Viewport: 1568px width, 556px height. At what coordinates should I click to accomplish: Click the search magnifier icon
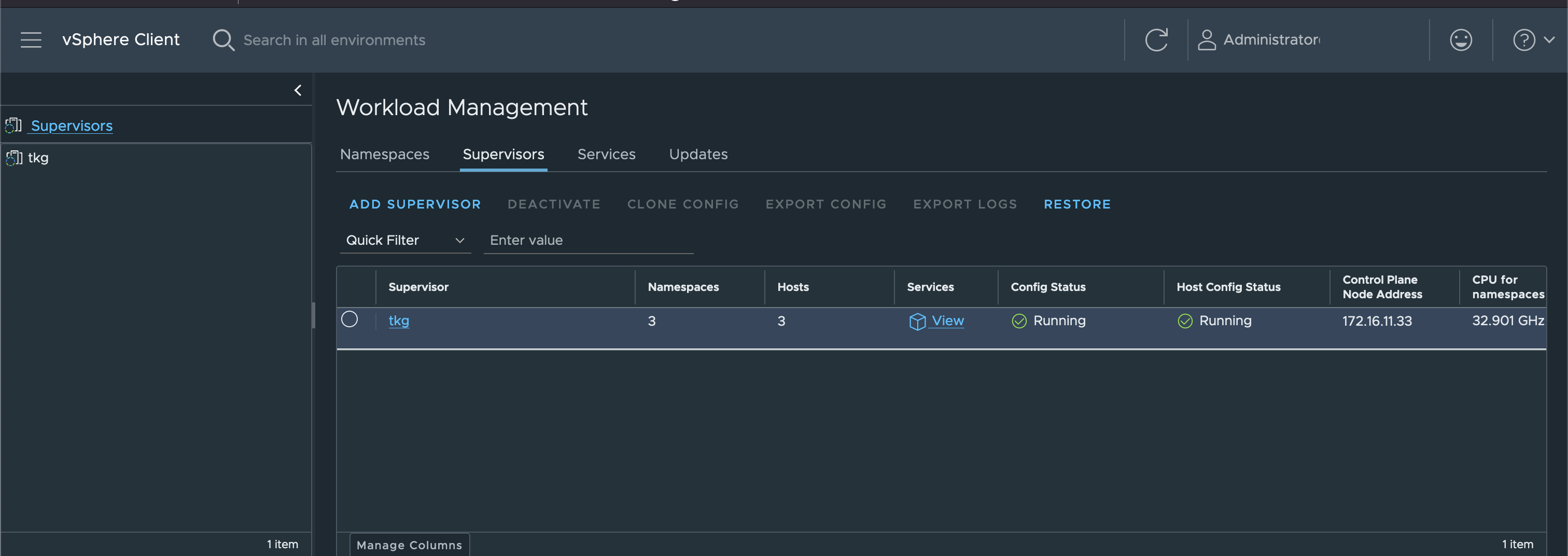223,40
